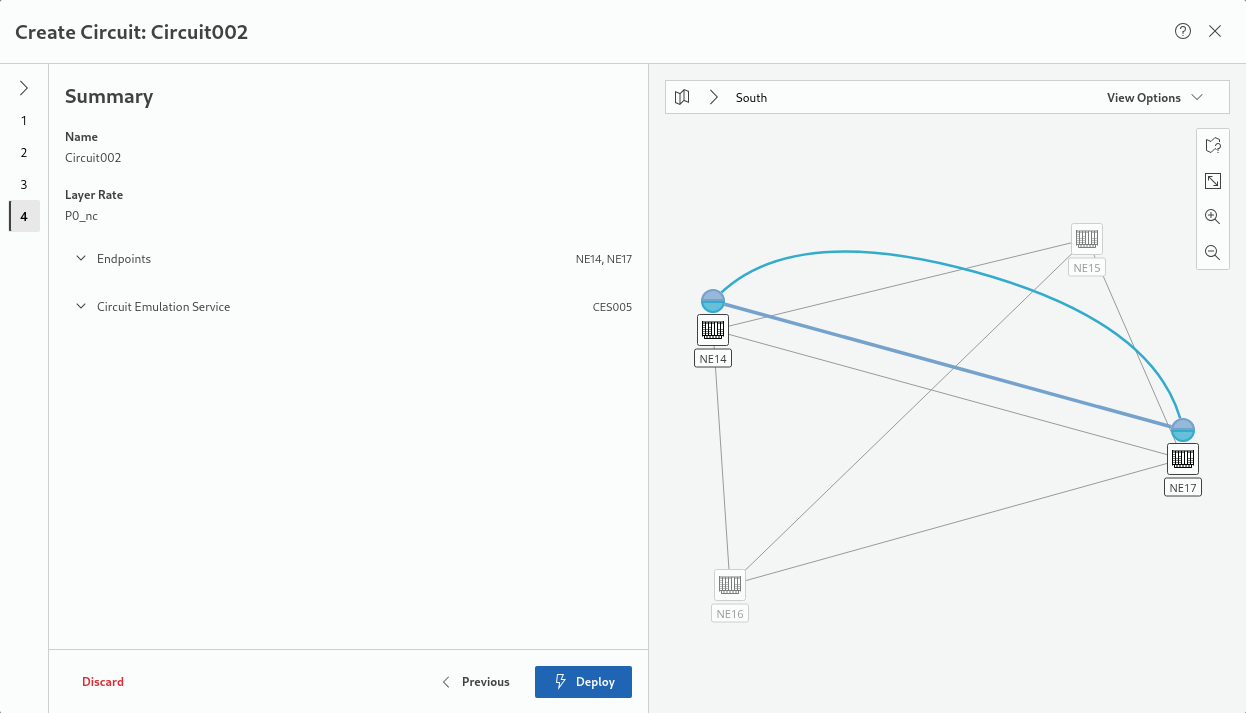This screenshot has height=713, width=1246.
Task: Click the fit-to-screen map icon
Action: (1212, 181)
